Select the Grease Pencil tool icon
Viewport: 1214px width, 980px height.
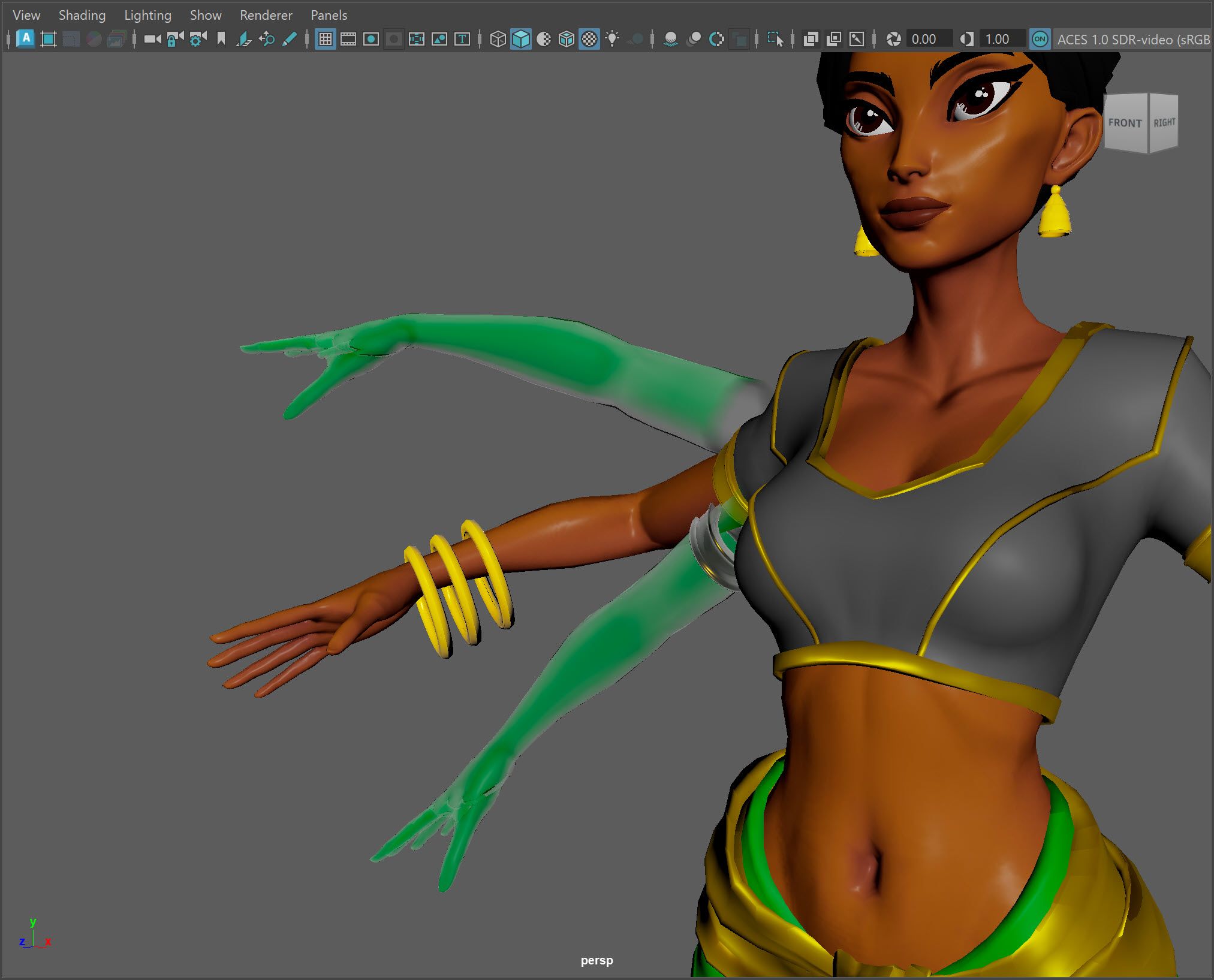289,40
